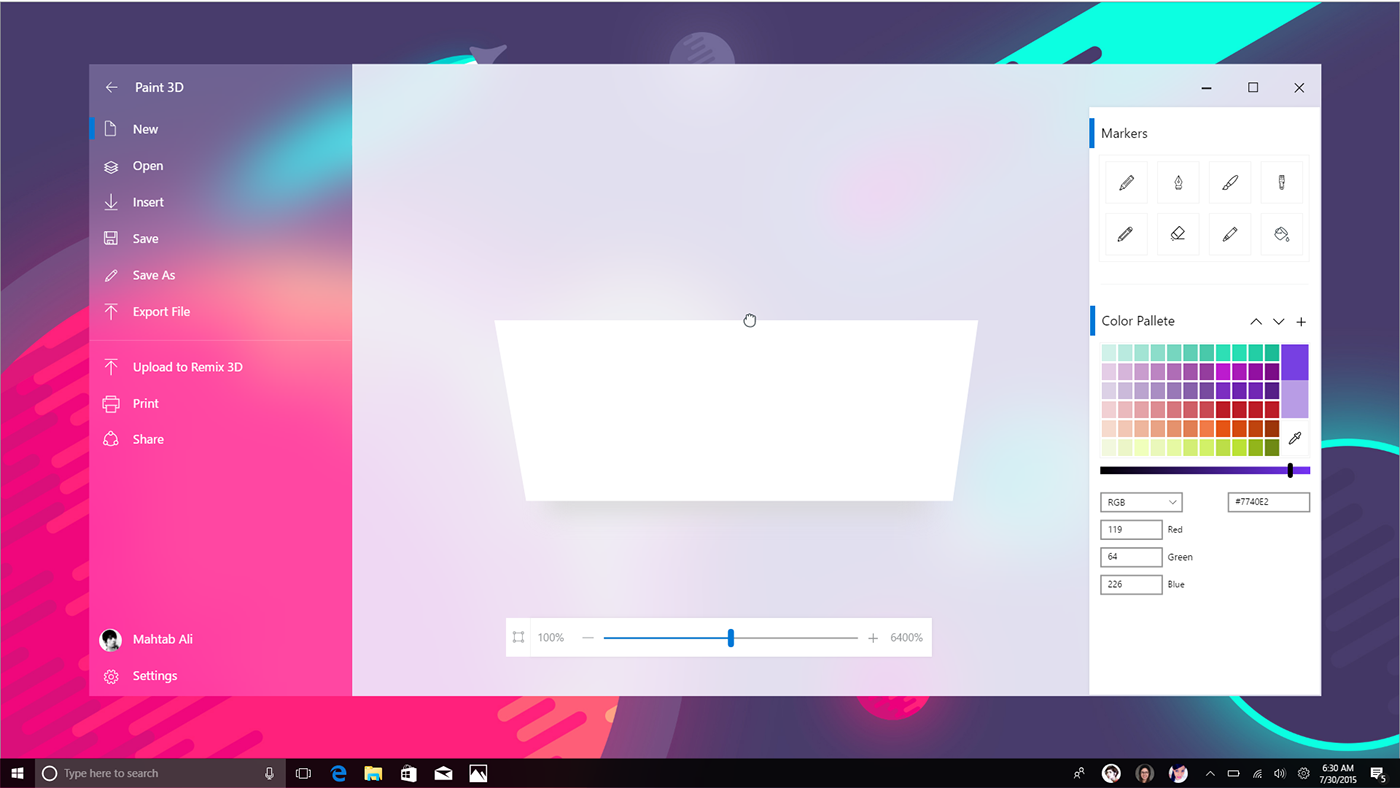The height and width of the screenshot is (788, 1400).
Task: Expand Color Pallete with the down chevron
Action: pyautogui.click(x=1278, y=322)
